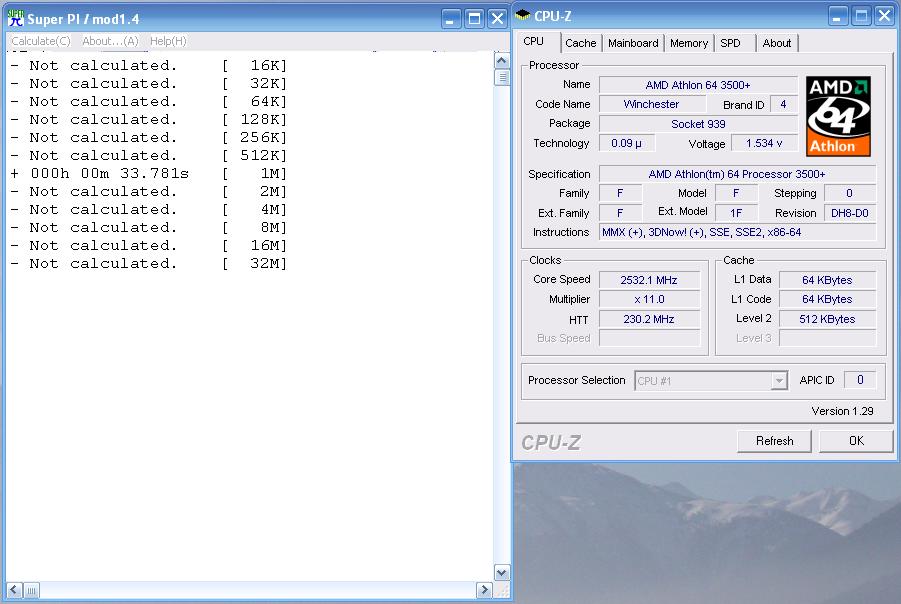Click the Super PI vertical scrollbar thumb
This screenshot has width=901, height=604.
(501, 78)
